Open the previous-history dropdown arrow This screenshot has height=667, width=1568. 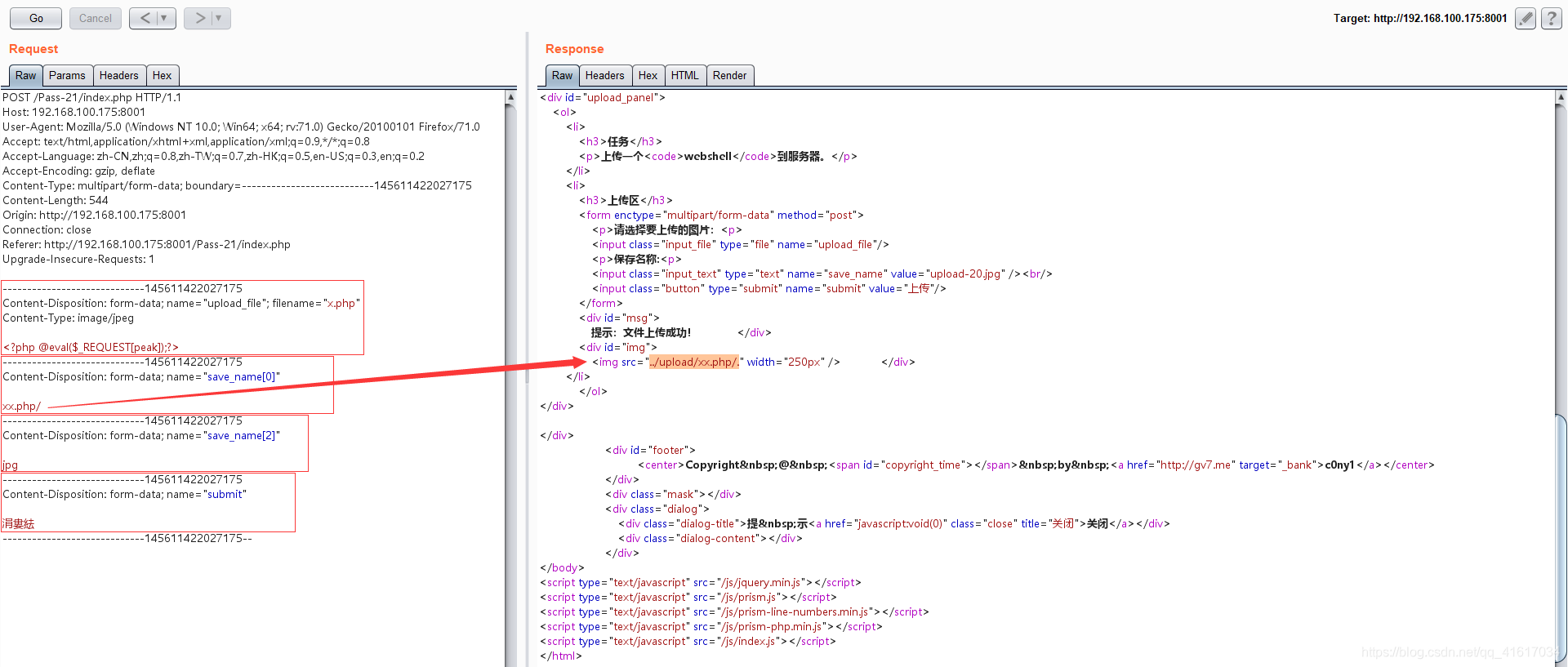coord(165,18)
